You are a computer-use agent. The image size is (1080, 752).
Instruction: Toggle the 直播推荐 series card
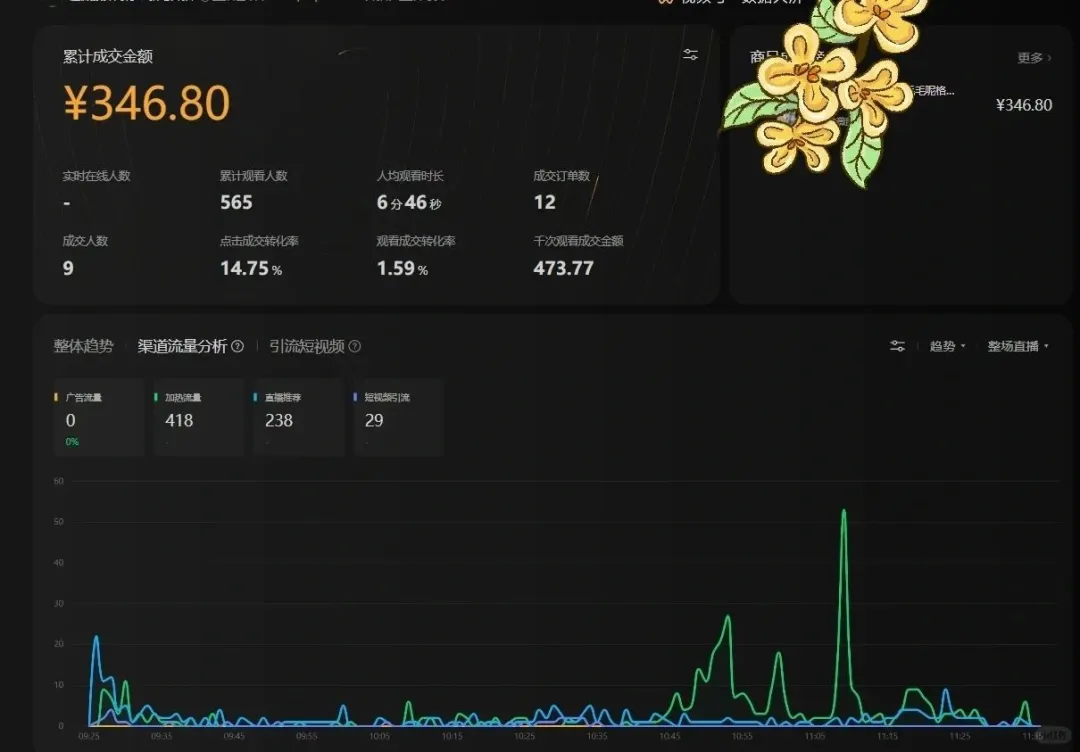[297, 417]
